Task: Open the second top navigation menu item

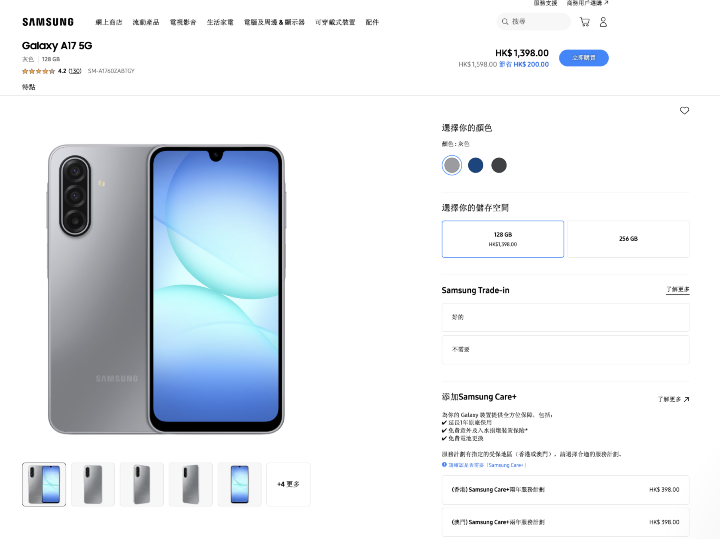Action: coord(146,22)
